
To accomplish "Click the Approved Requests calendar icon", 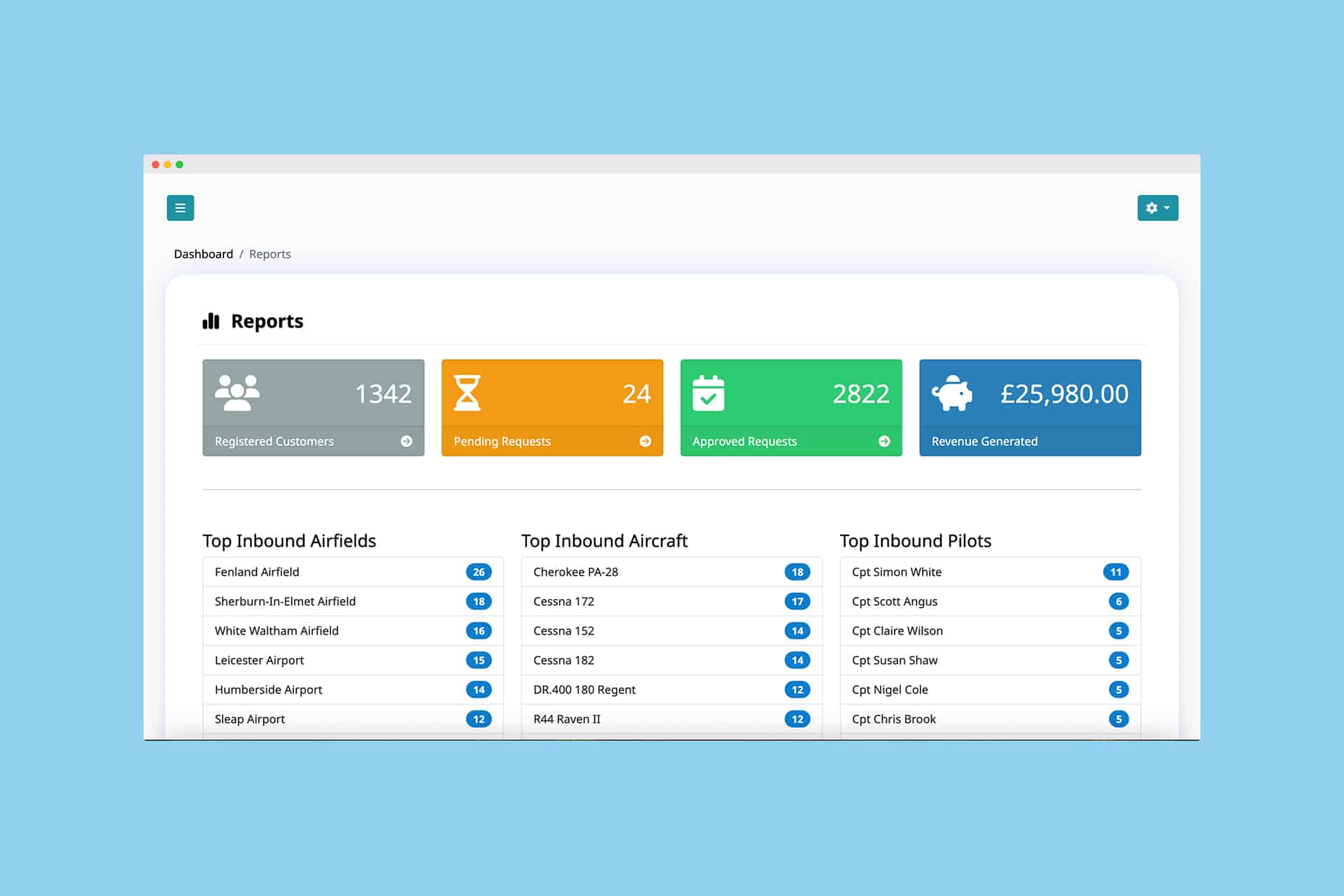I will coord(708,393).
